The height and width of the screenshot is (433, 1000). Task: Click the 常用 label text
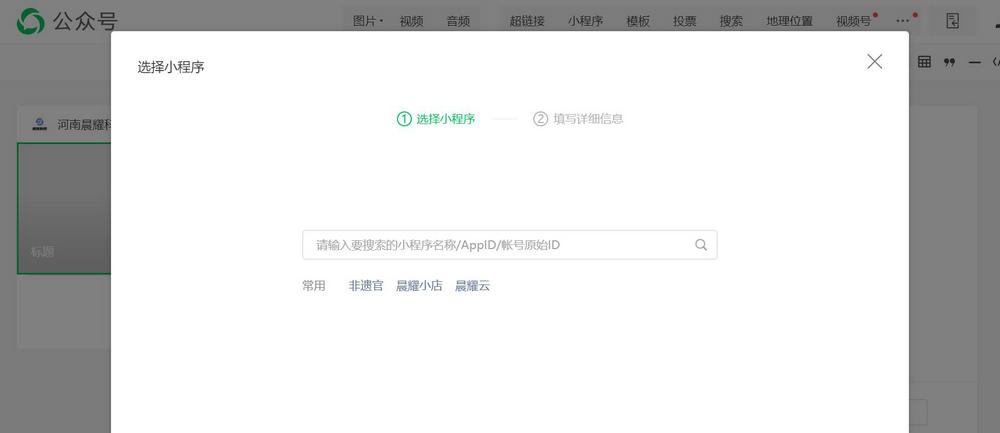314,286
